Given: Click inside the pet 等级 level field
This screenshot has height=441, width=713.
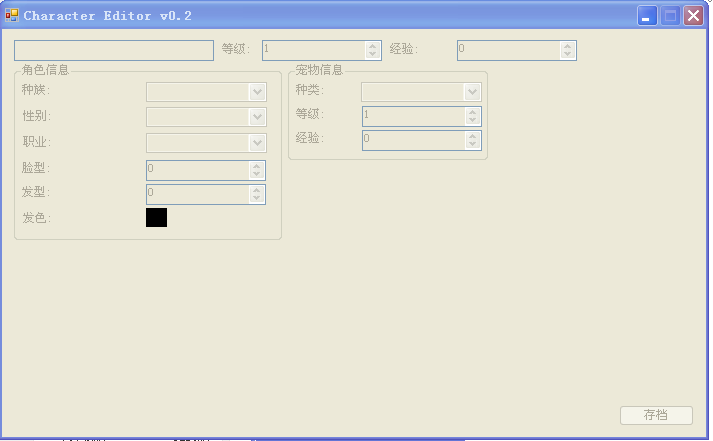Looking at the screenshot, I should point(412,116).
